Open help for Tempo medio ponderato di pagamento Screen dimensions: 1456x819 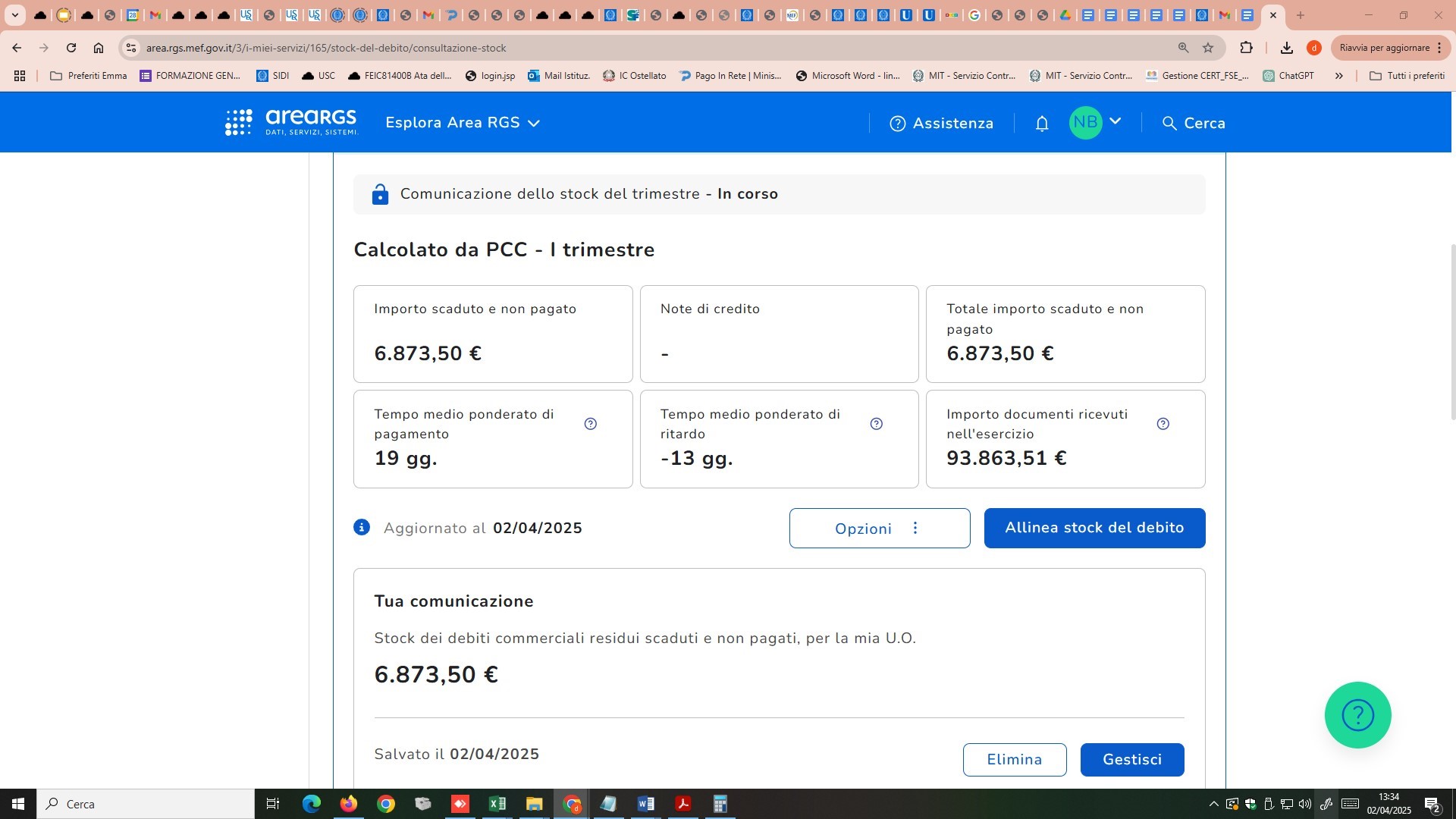coord(591,424)
